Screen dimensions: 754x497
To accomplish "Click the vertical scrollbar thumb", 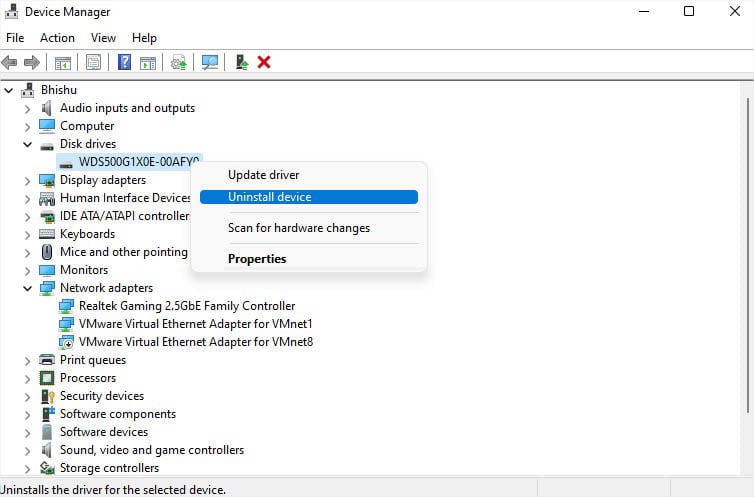I will point(748,255).
